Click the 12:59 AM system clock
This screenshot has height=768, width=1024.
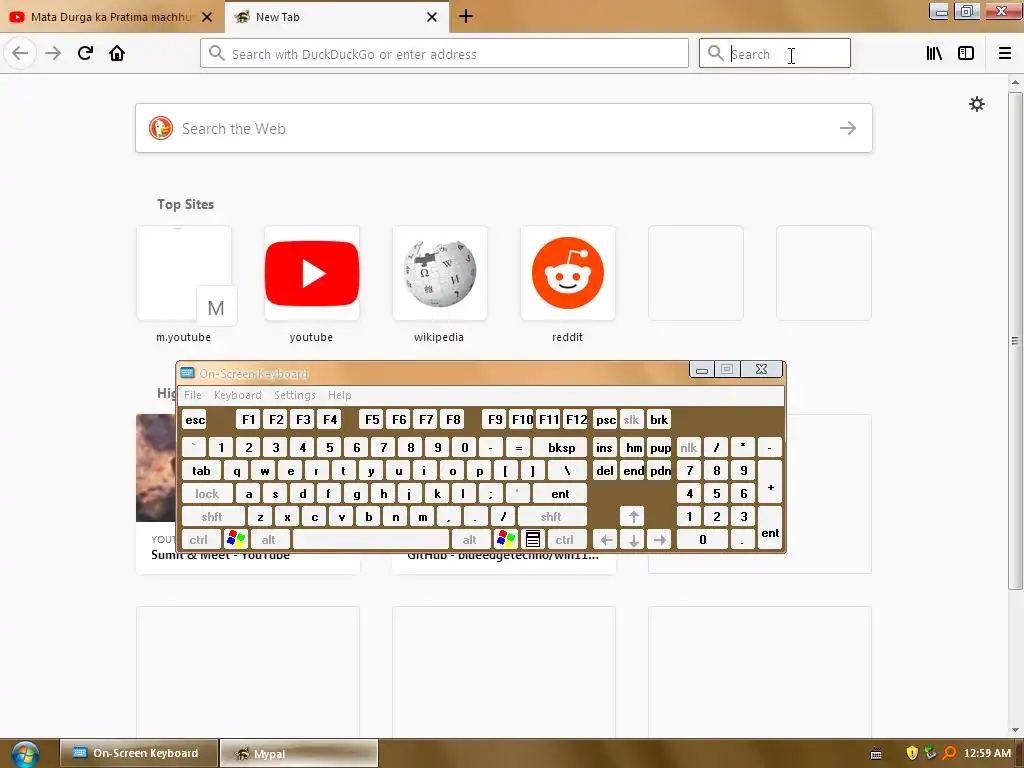(987, 753)
